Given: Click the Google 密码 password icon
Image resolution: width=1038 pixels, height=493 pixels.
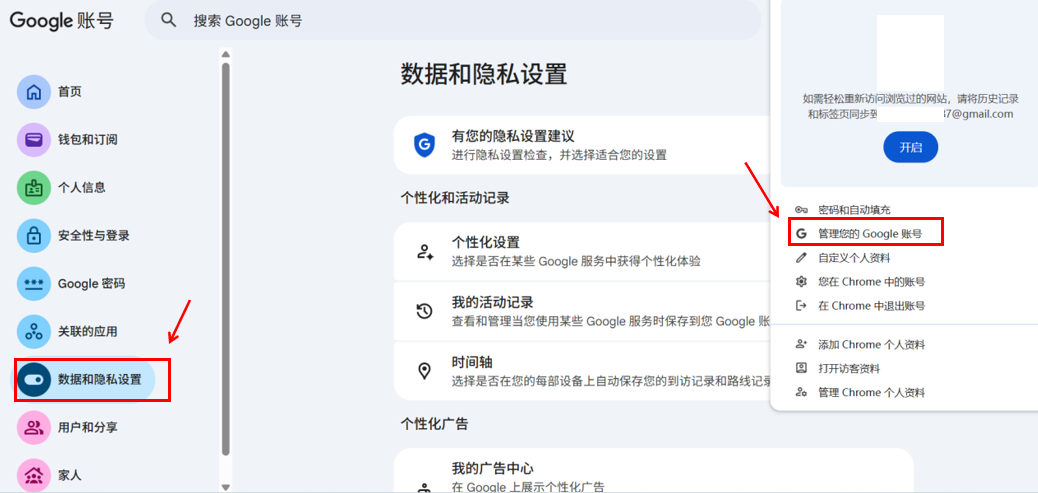Looking at the screenshot, I should [34, 283].
